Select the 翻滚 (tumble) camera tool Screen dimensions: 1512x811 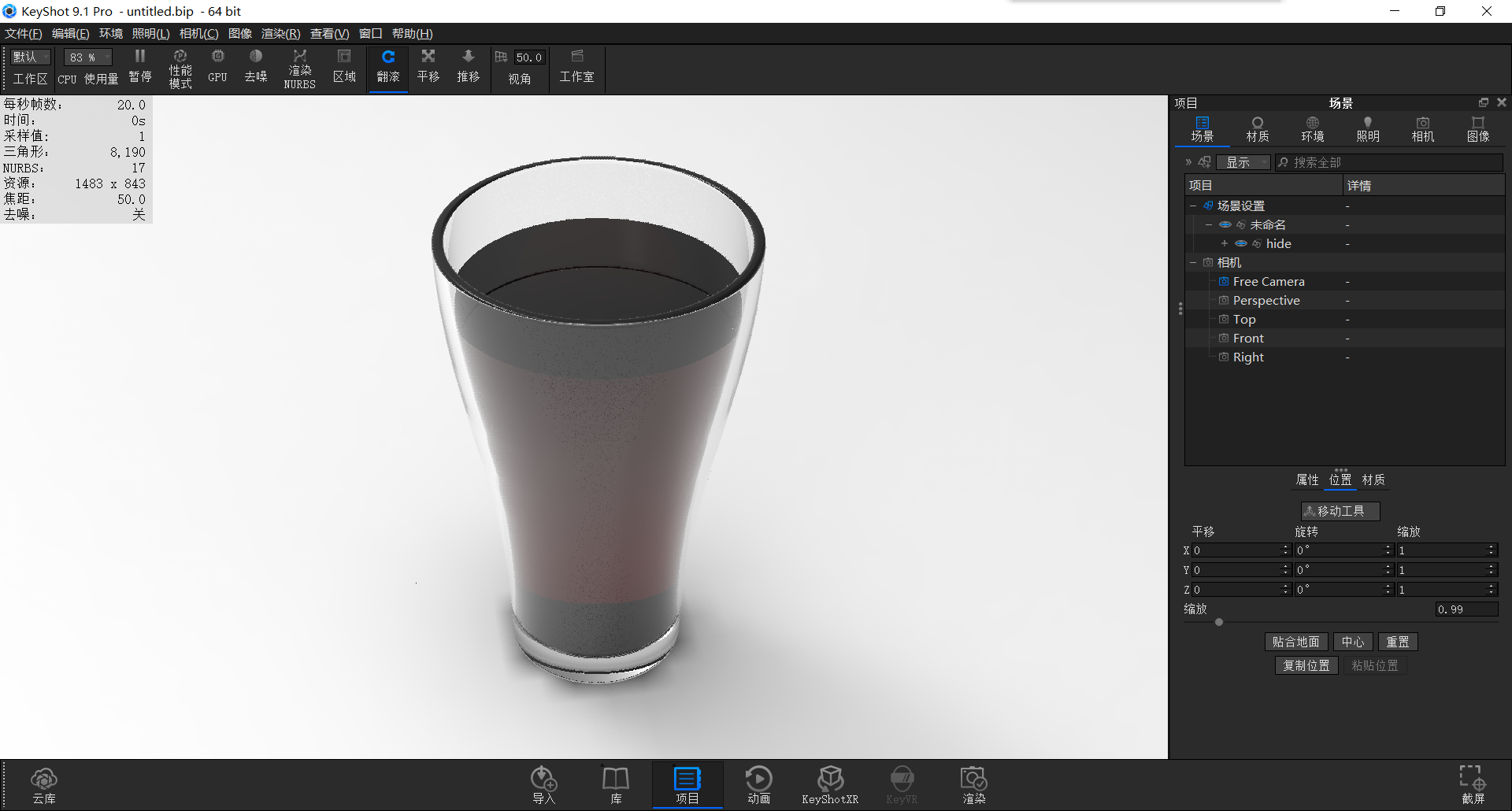pyautogui.click(x=387, y=68)
